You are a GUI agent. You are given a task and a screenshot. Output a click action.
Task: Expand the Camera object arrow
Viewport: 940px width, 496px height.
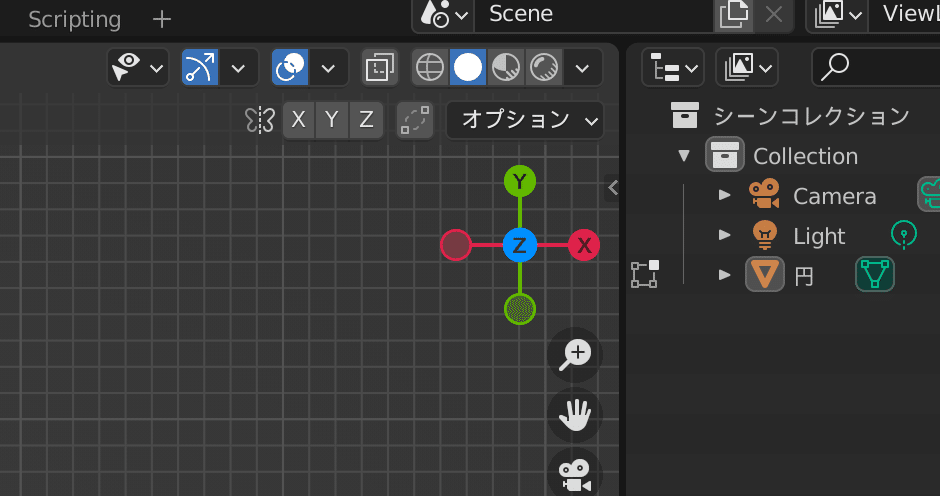coord(724,195)
